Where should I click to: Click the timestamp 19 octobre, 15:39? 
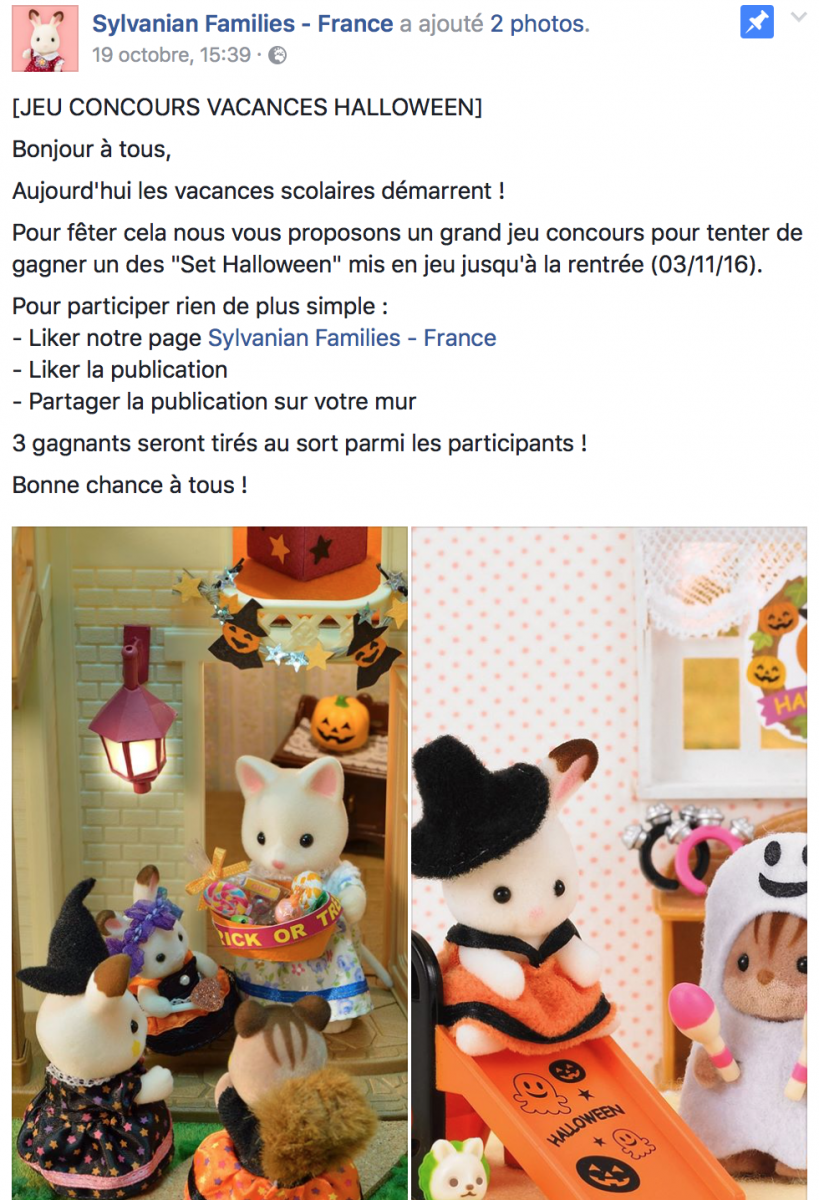(x=171, y=55)
